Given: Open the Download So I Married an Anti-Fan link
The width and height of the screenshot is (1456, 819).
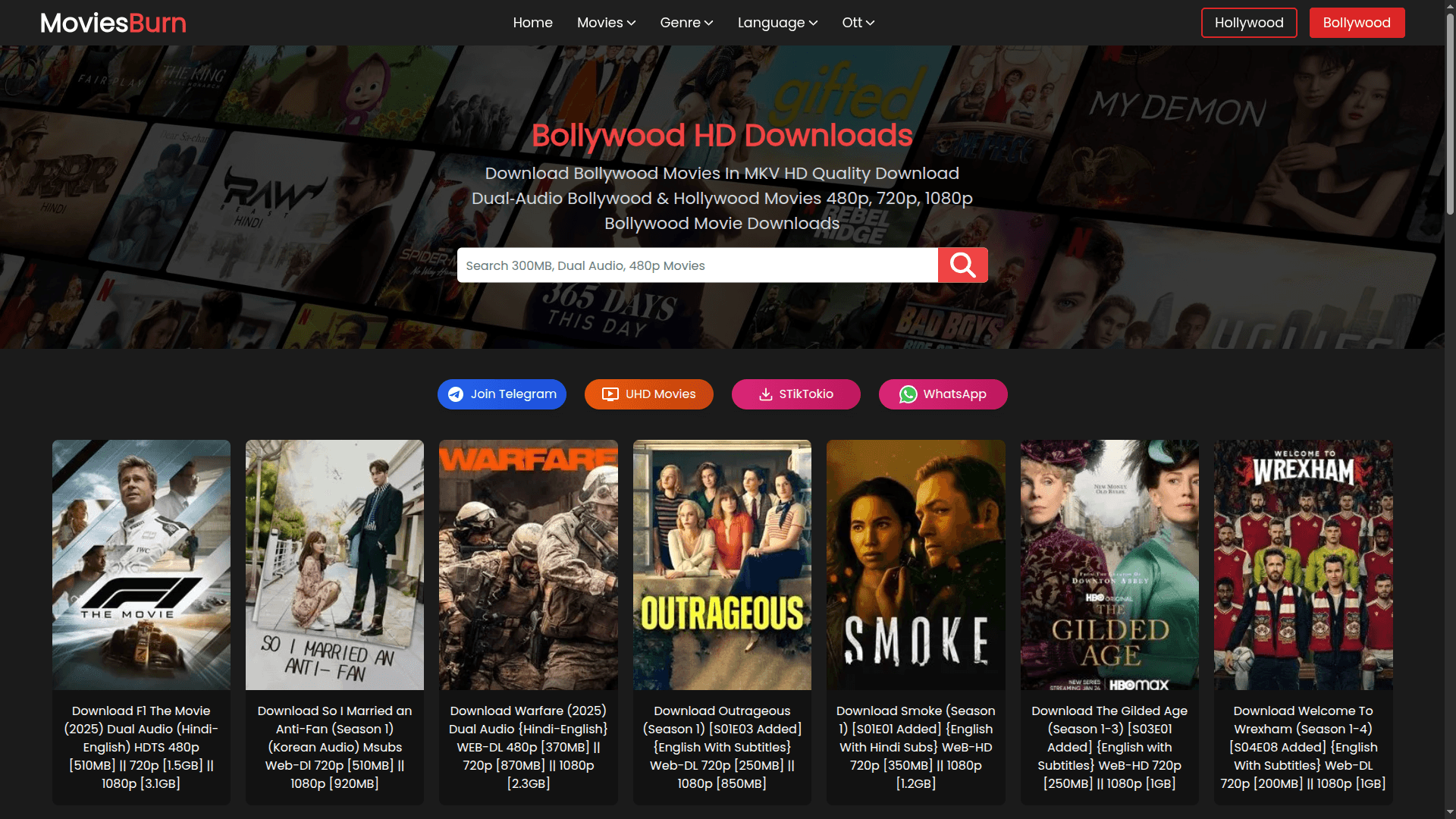Looking at the screenshot, I should (334, 747).
